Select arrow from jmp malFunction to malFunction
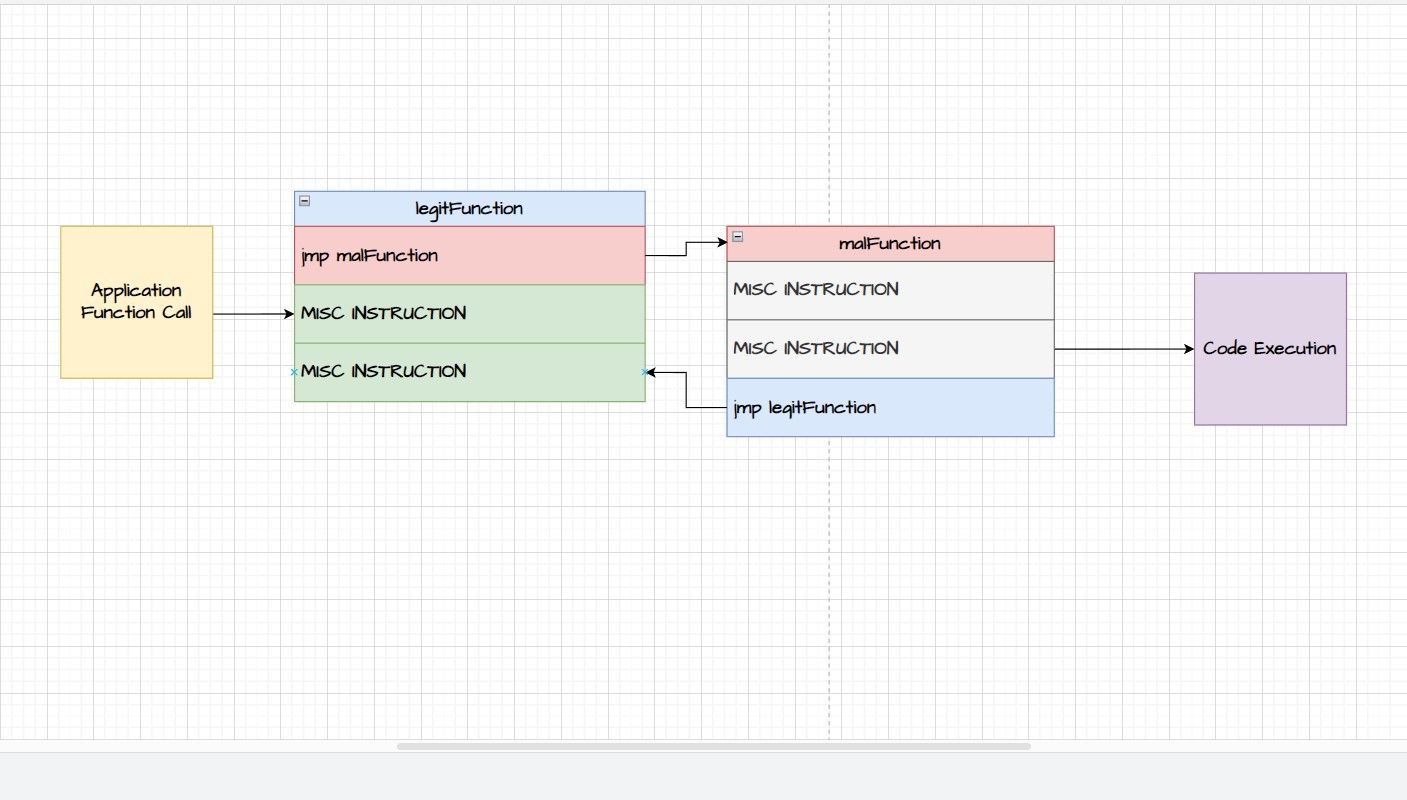This screenshot has width=1407, height=800. 686,249
